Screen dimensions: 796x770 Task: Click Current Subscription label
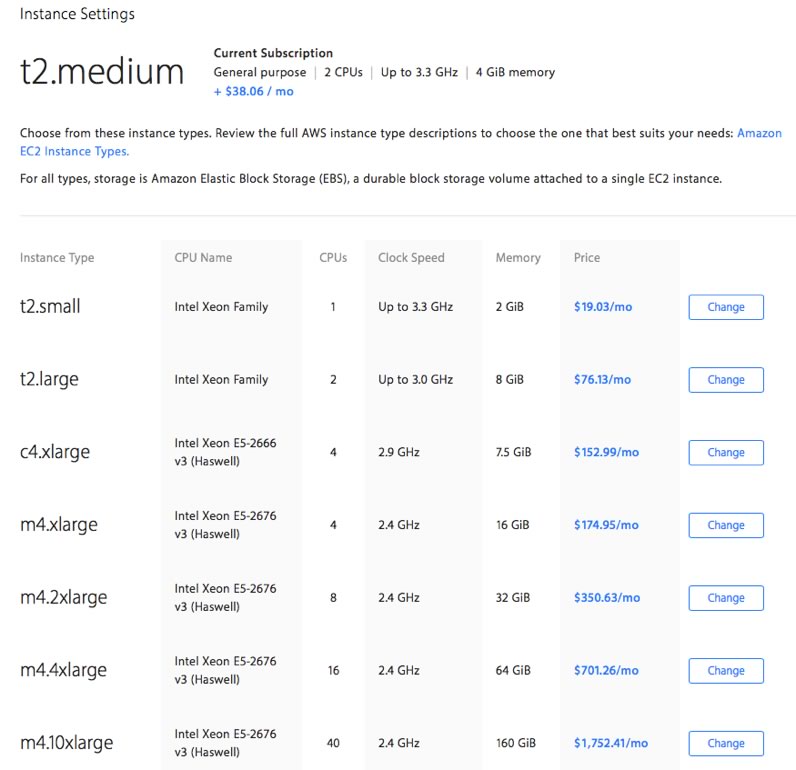[x=273, y=53]
